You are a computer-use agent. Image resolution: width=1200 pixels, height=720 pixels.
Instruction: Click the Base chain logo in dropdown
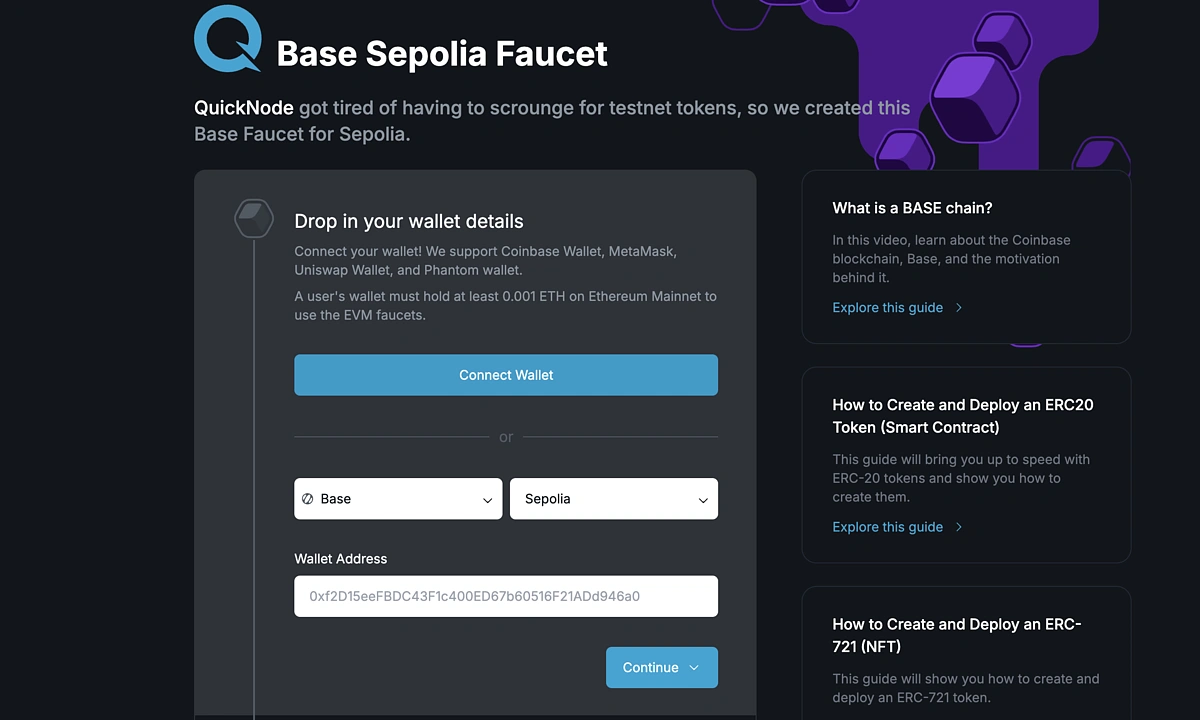point(308,499)
